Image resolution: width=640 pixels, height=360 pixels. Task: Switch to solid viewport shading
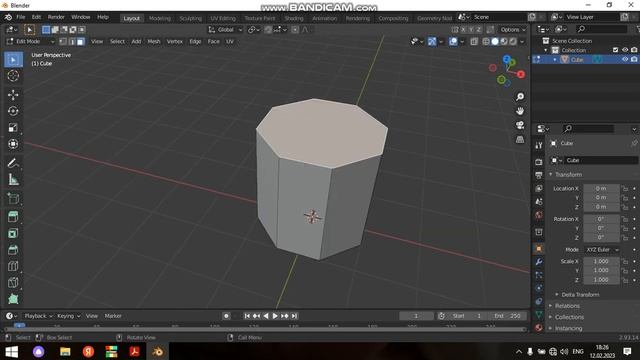tap(495, 42)
